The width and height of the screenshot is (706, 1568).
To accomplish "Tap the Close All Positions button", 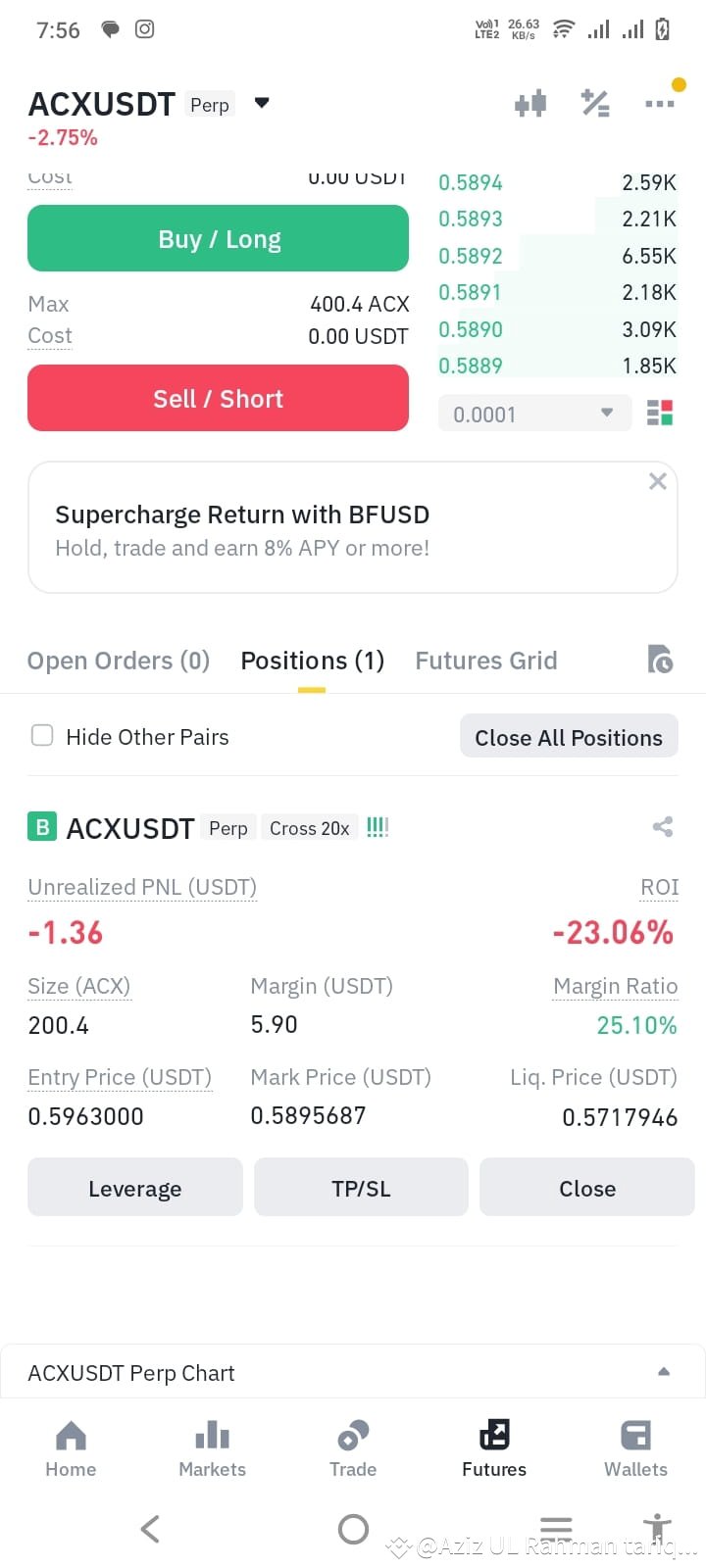I will pos(569,737).
